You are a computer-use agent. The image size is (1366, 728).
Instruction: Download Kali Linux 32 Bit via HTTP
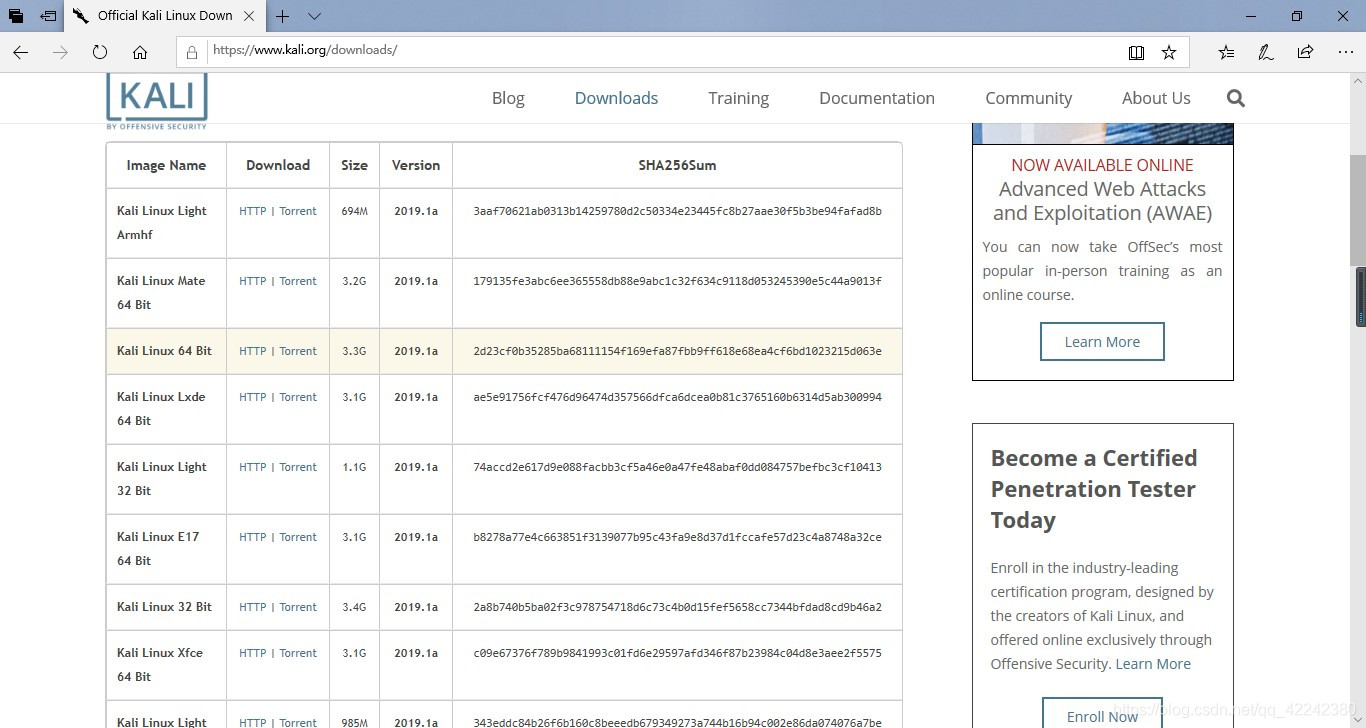coord(252,607)
